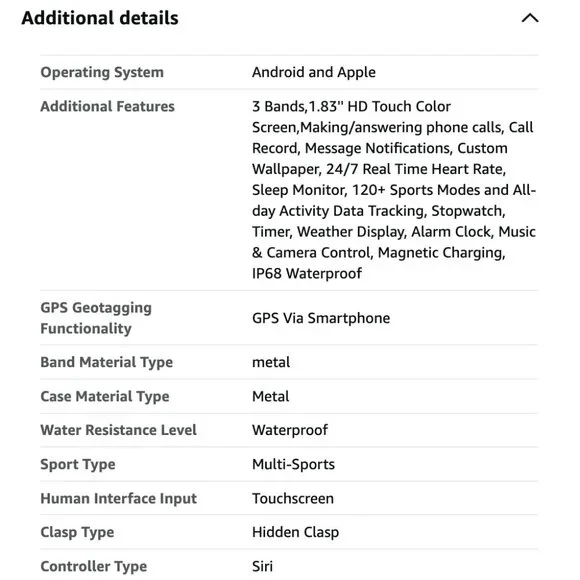The height and width of the screenshot is (580, 580).
Task: Click GPS Geotagging Functionality label
Action: [96, 318]
